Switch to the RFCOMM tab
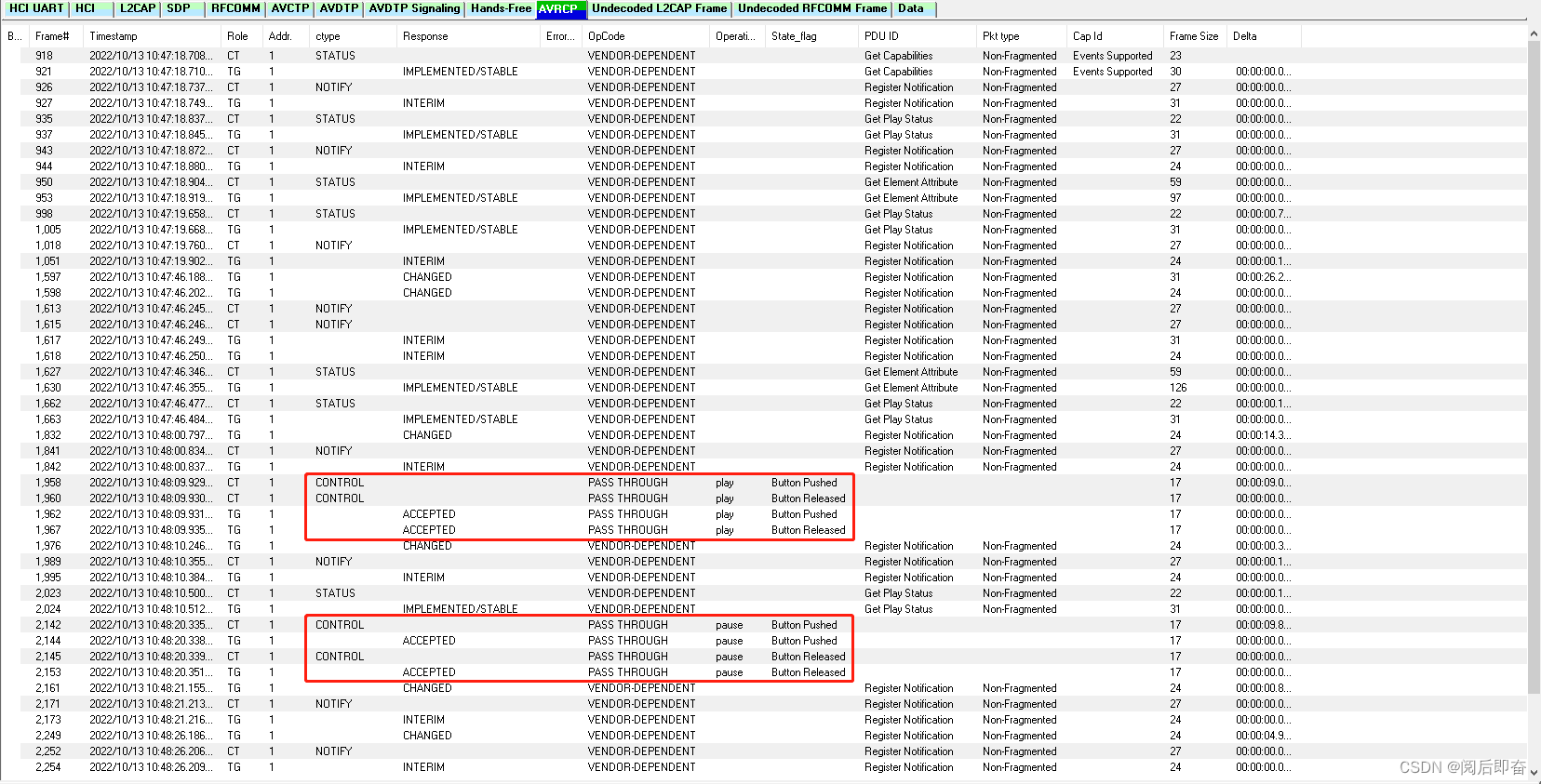Image resolution: width=1541 pixels, height=784 pixels. 235,8
